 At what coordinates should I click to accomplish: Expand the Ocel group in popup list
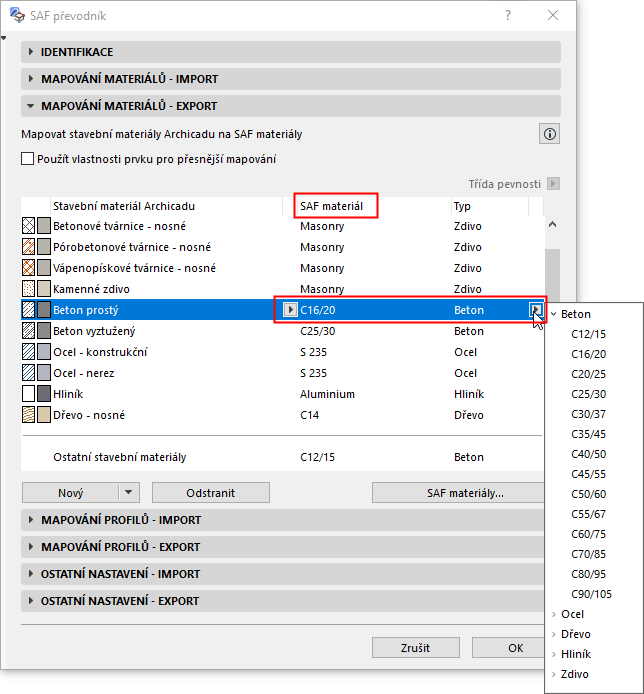point(554,614)
